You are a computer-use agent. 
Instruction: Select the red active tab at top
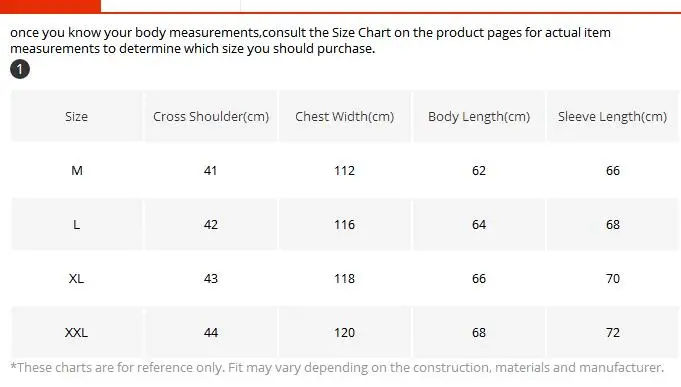pyautogui.click(x=50, y=6)
